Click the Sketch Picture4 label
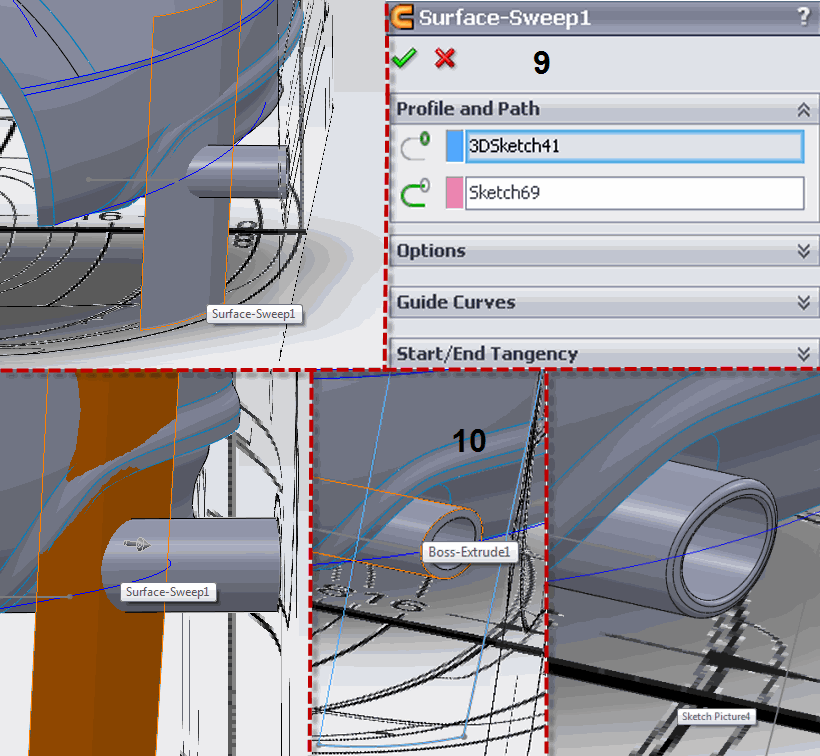This screenshot has height=756, width=820. coord(715,717)
